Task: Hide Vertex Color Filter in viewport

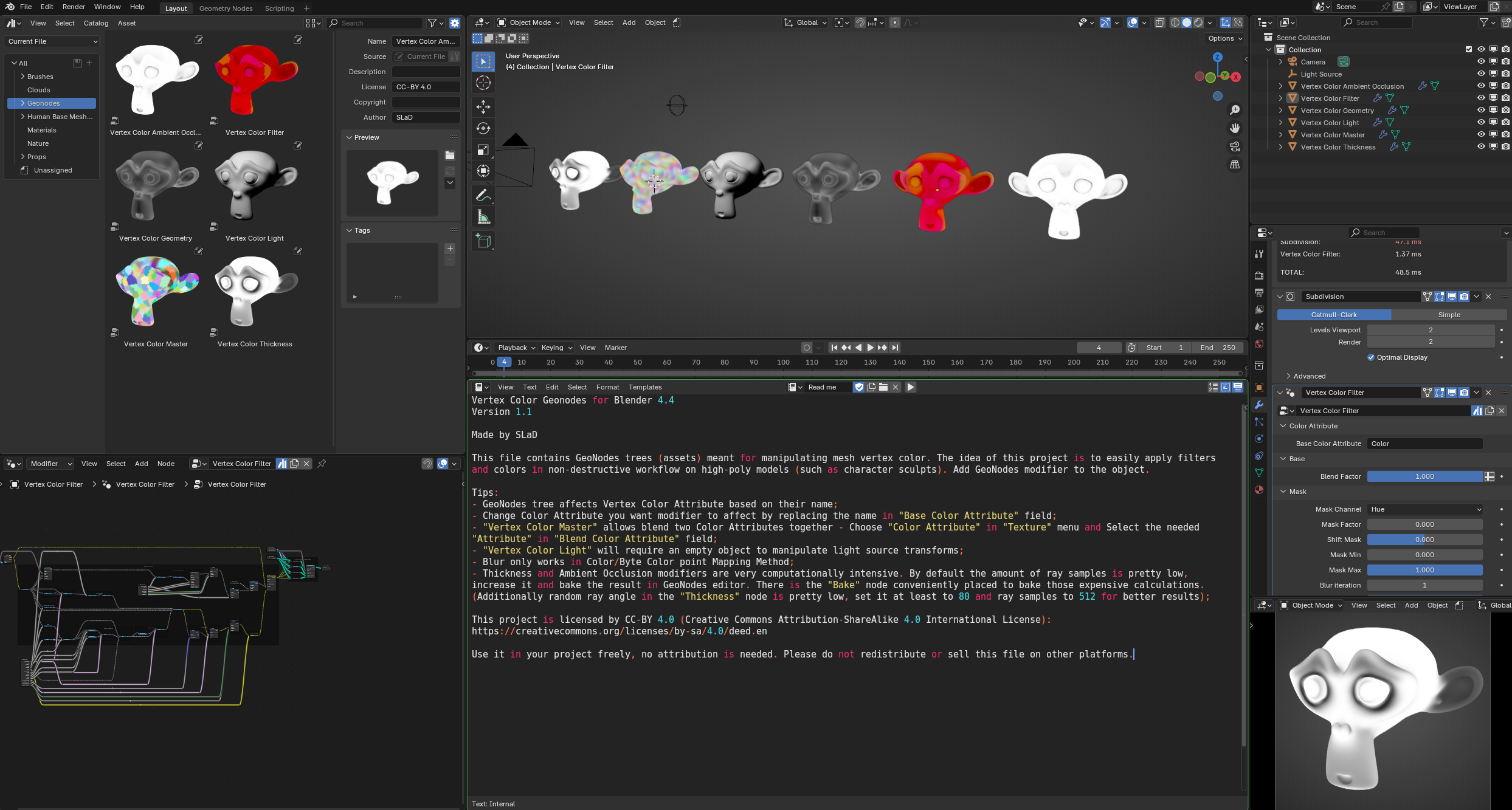Action: click(1481, 98)
